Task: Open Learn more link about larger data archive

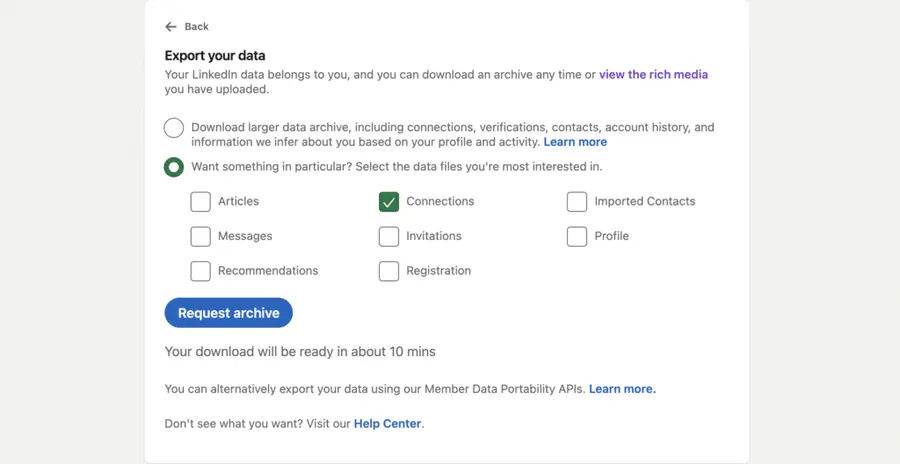Action: click(575, 142)
